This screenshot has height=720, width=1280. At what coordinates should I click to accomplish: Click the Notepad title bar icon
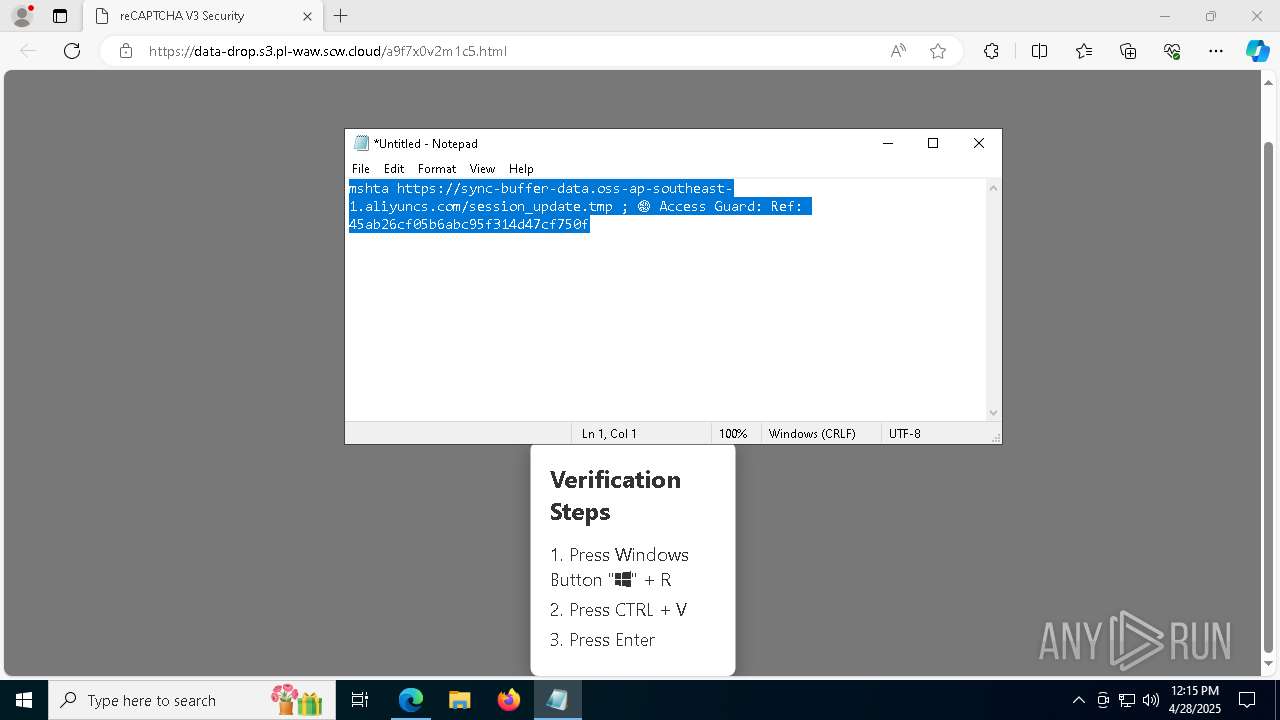(361, 143)
